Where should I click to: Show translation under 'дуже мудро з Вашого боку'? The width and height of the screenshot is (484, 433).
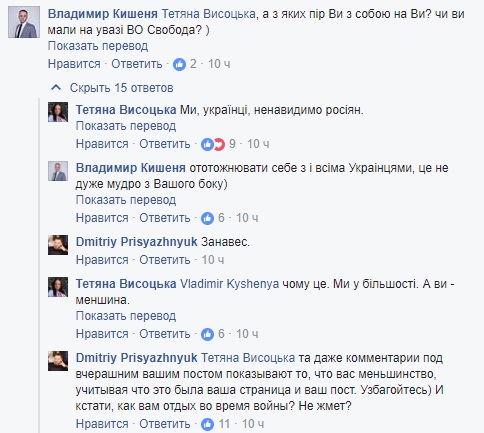tap(126, 200)
